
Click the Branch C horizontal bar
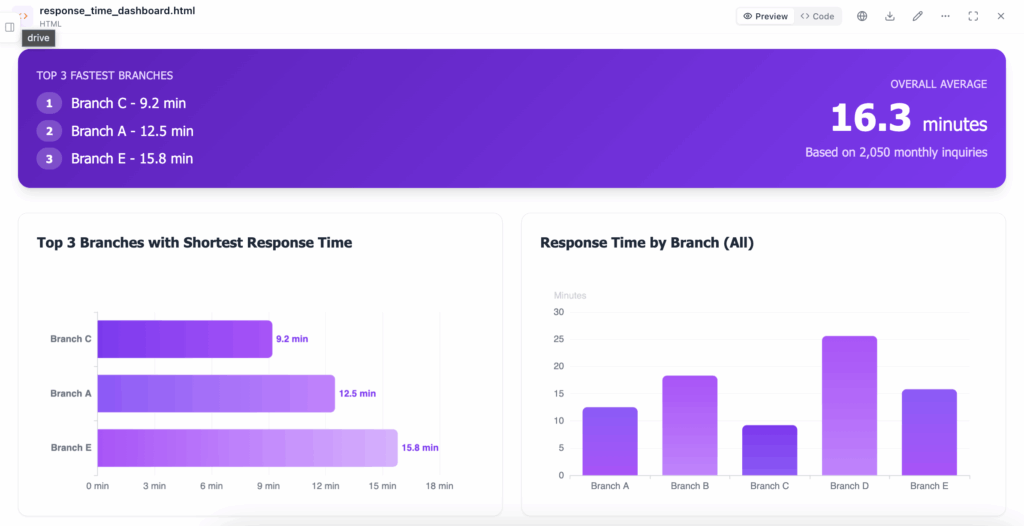185,339
